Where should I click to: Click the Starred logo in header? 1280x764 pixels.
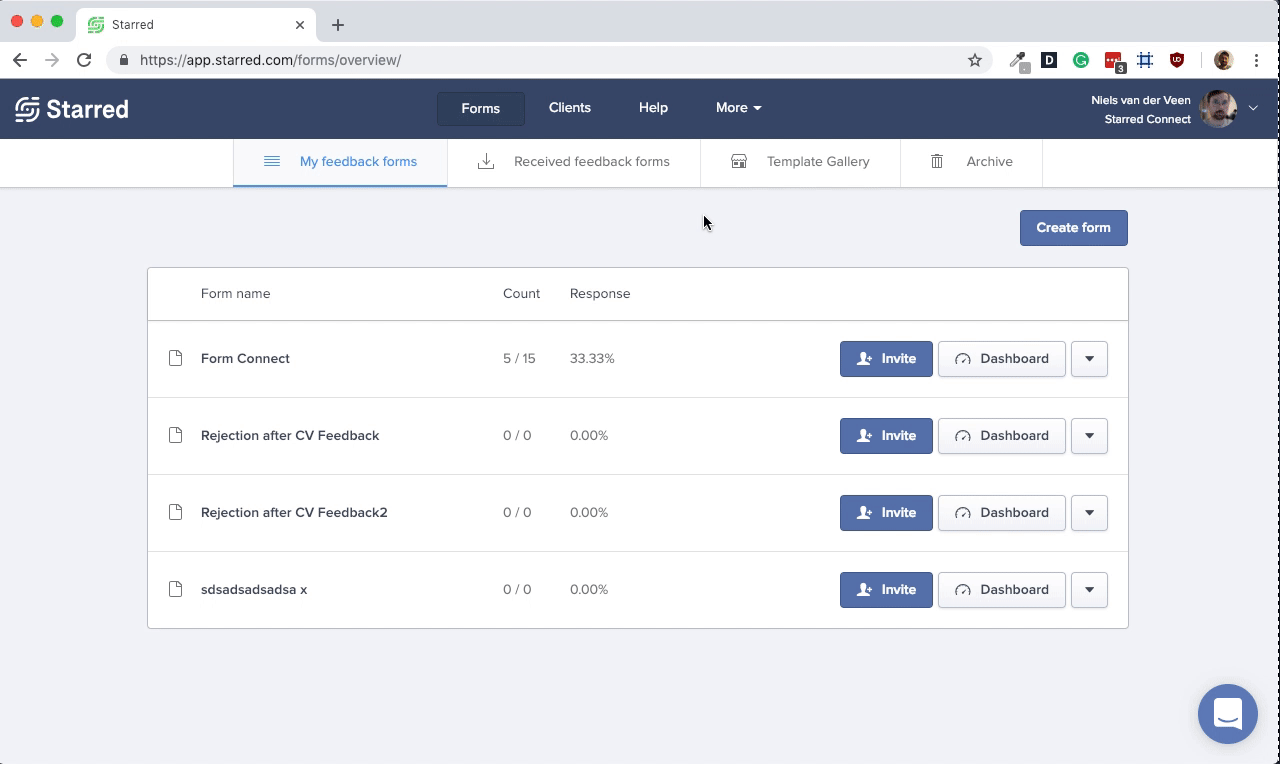click(72, 109)
